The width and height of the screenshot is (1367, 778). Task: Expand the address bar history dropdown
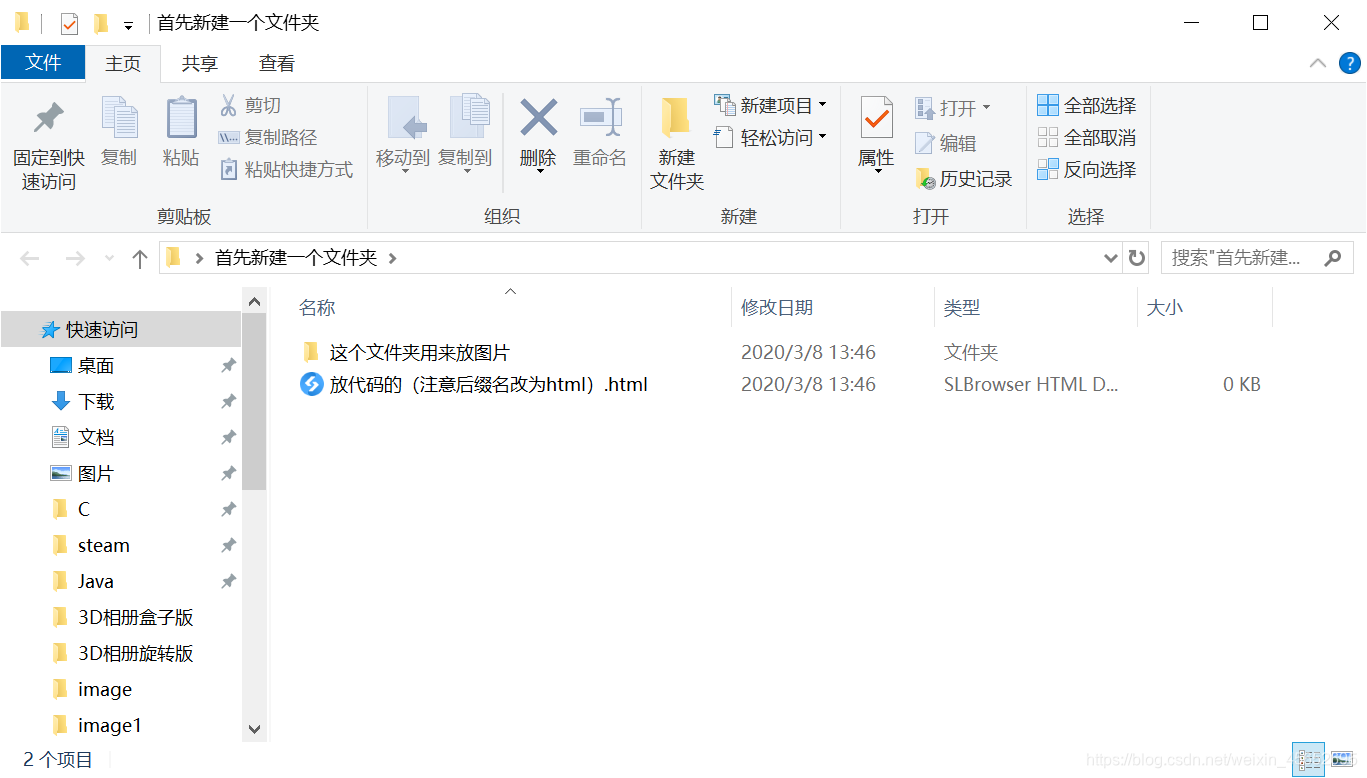point(1110,258)
